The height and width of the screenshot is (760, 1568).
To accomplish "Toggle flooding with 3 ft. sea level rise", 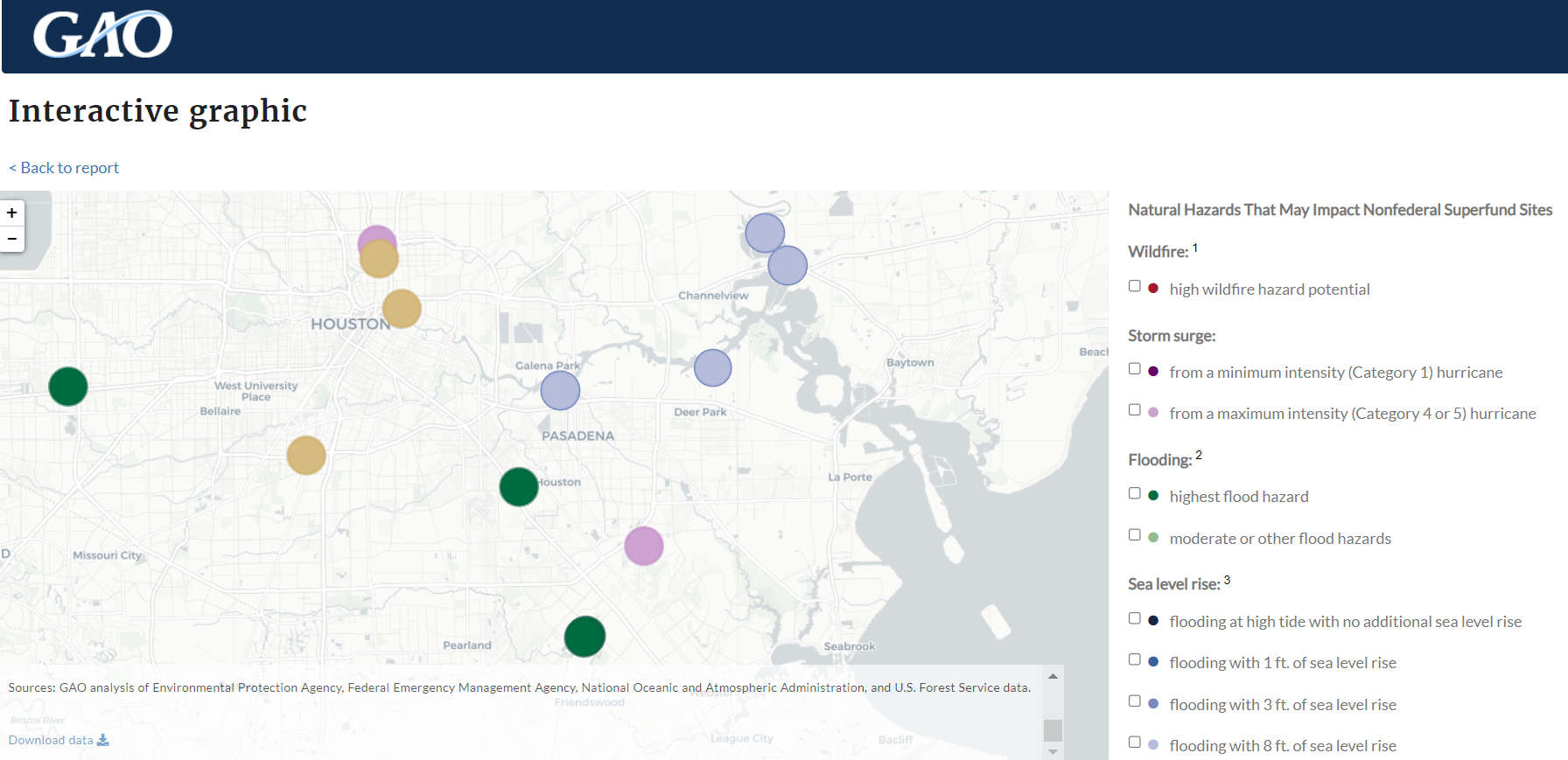I will coord(1135,701).
